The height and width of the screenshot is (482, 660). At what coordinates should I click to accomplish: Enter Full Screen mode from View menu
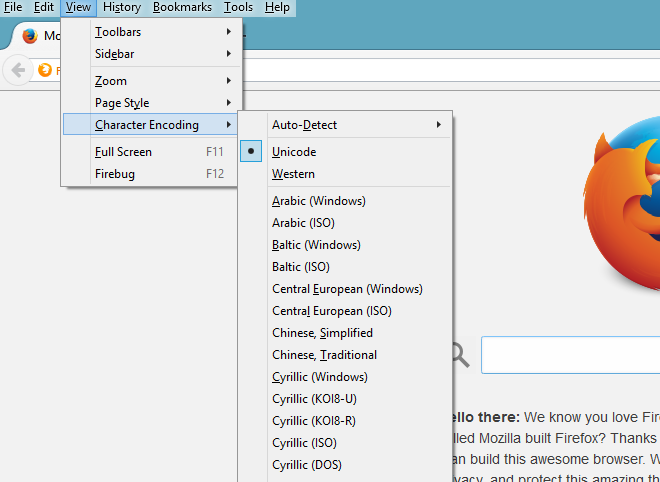point(152,152)
